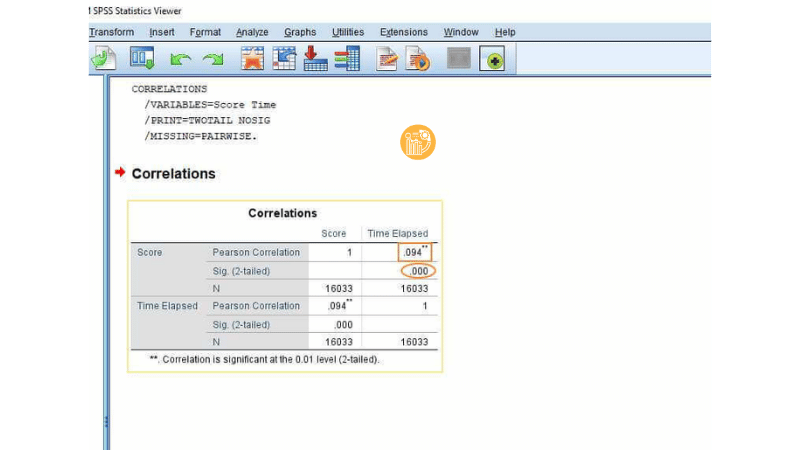Click Pearson Correlation label in Score row
800x450 pixels.
256,253
